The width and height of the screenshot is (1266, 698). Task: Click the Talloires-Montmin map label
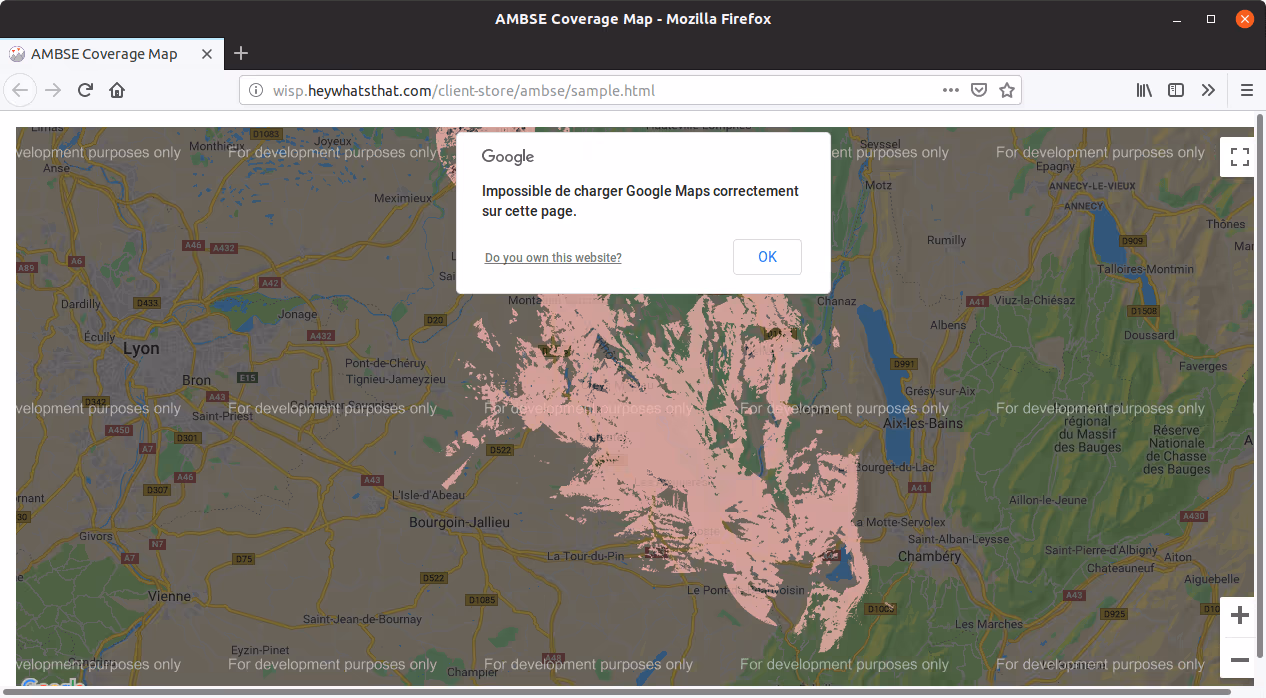click(1145, 269)
